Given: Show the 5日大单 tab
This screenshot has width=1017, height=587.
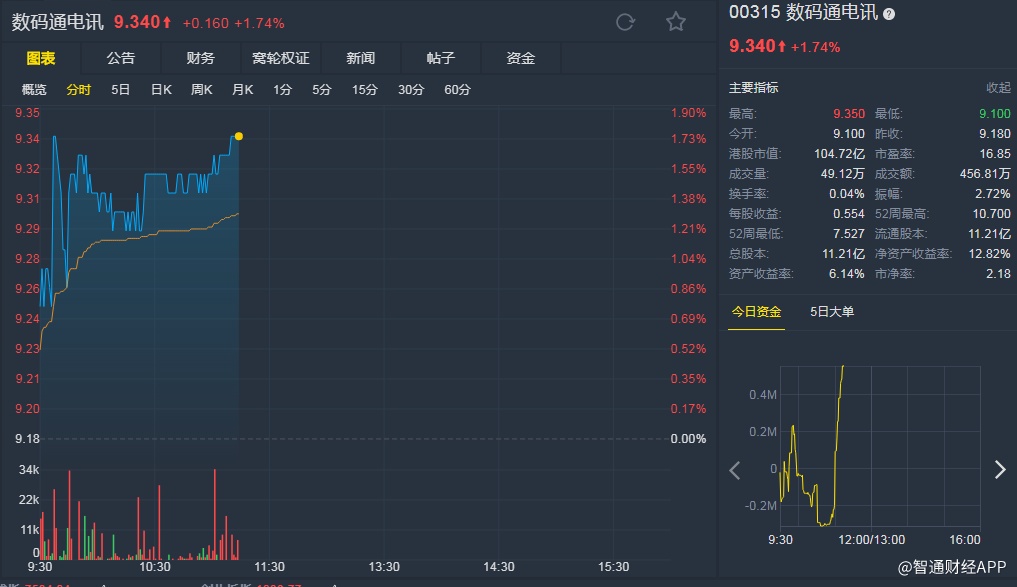Looking at the screenshot, I should click(x=832, y=312).
